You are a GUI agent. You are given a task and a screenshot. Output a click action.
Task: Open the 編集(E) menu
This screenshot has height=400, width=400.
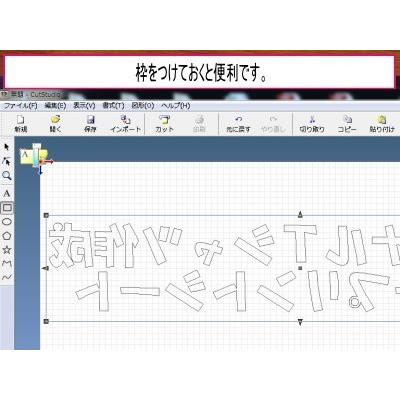[x=55, y=106]
